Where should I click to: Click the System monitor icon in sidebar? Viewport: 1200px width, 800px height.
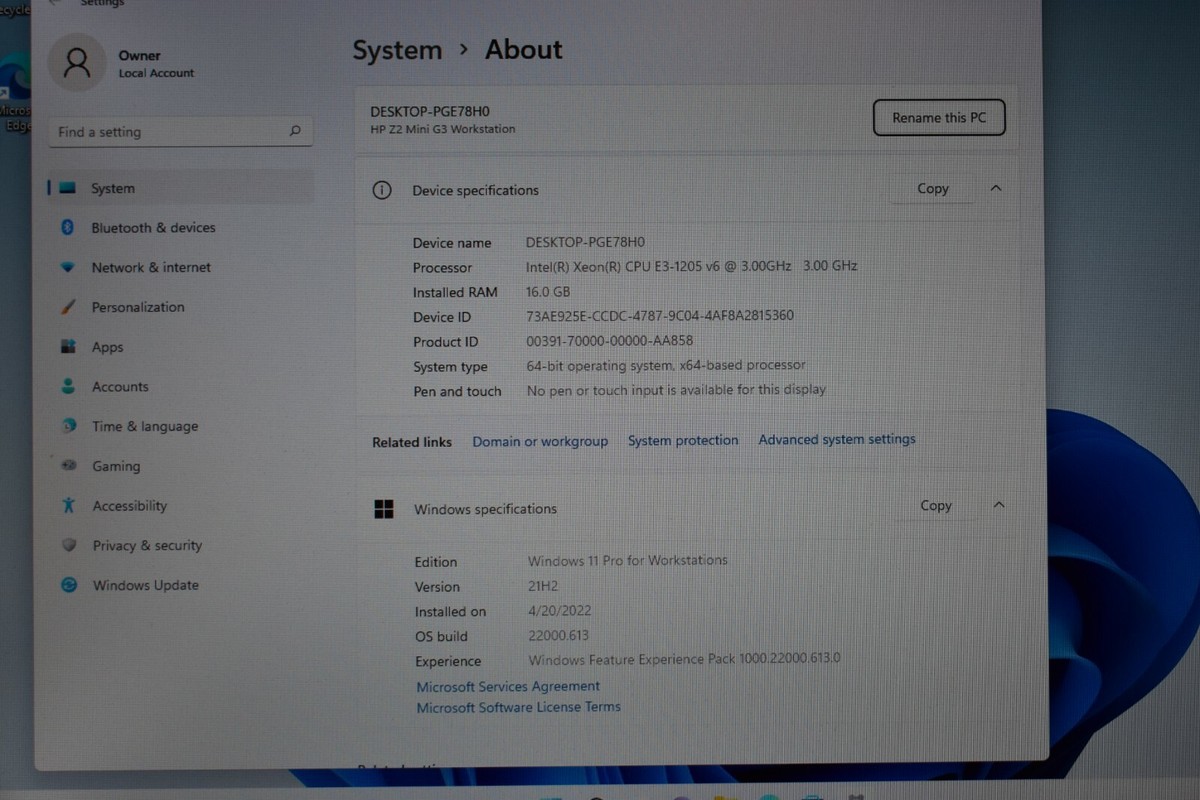tap(68, 188)
